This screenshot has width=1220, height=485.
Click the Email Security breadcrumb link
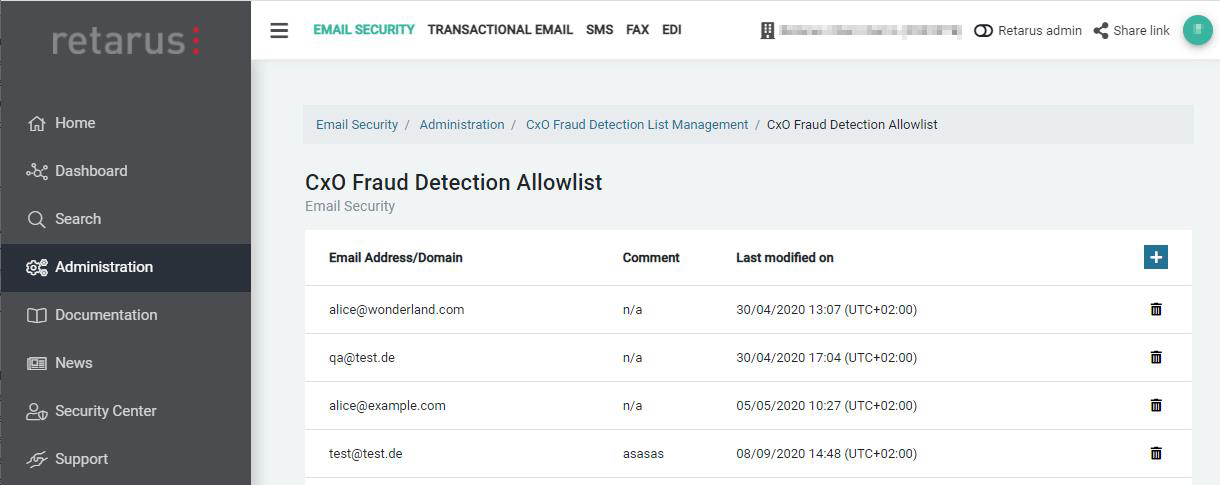pyautogui.click(x=357, y=125)
